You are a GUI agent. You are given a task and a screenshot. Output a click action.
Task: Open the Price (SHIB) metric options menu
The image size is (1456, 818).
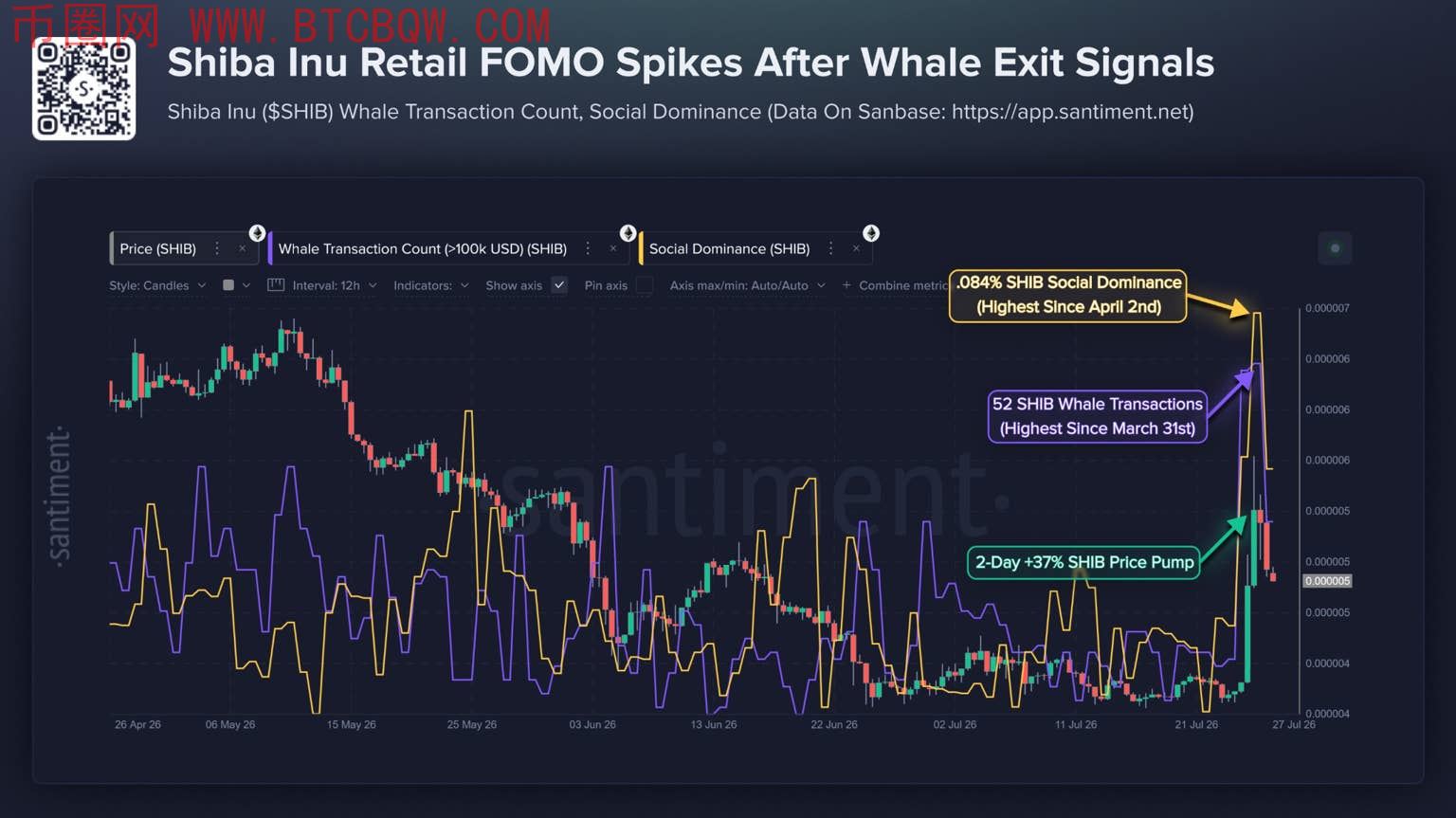point(217,248)
